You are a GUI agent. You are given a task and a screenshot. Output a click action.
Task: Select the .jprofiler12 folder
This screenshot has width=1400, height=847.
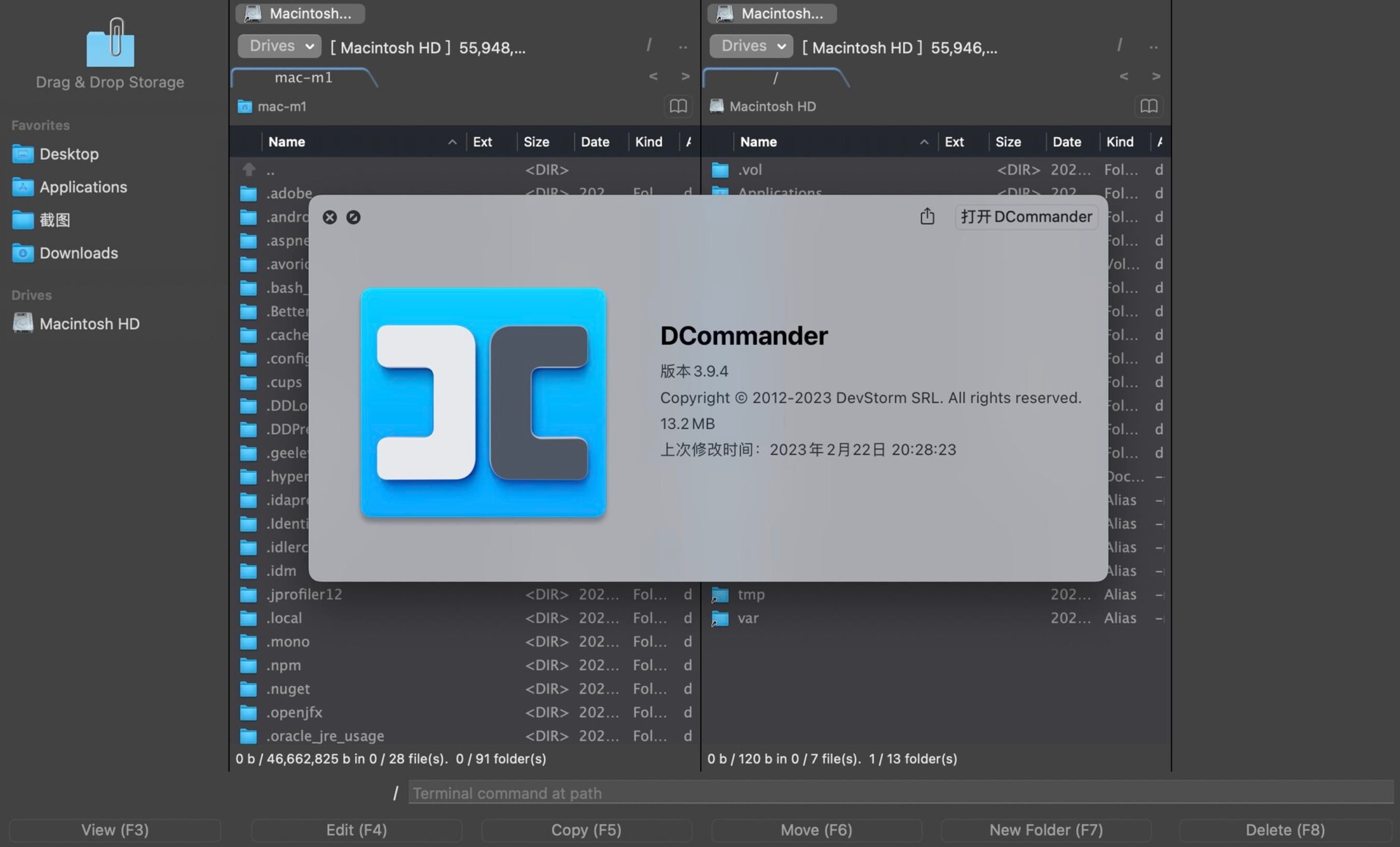tap(465, 595)
